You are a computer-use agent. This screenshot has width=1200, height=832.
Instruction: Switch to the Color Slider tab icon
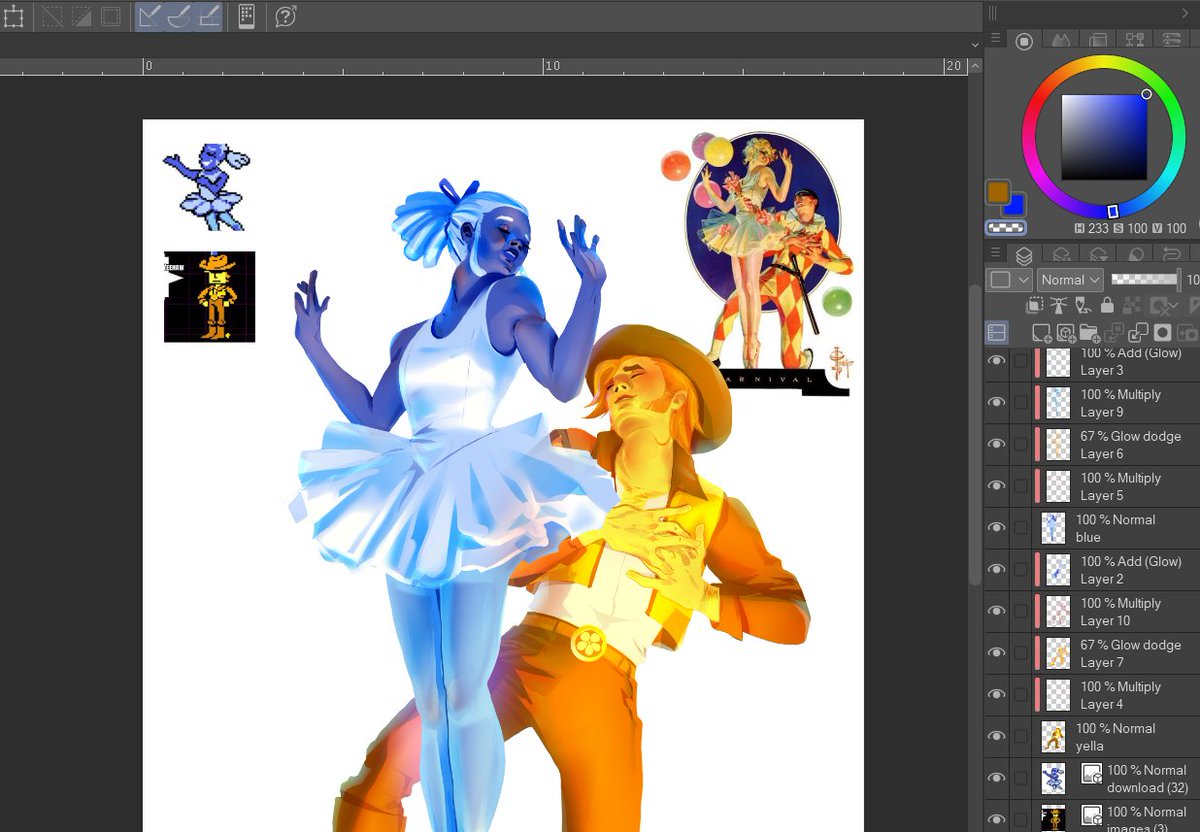(1060, 41)
